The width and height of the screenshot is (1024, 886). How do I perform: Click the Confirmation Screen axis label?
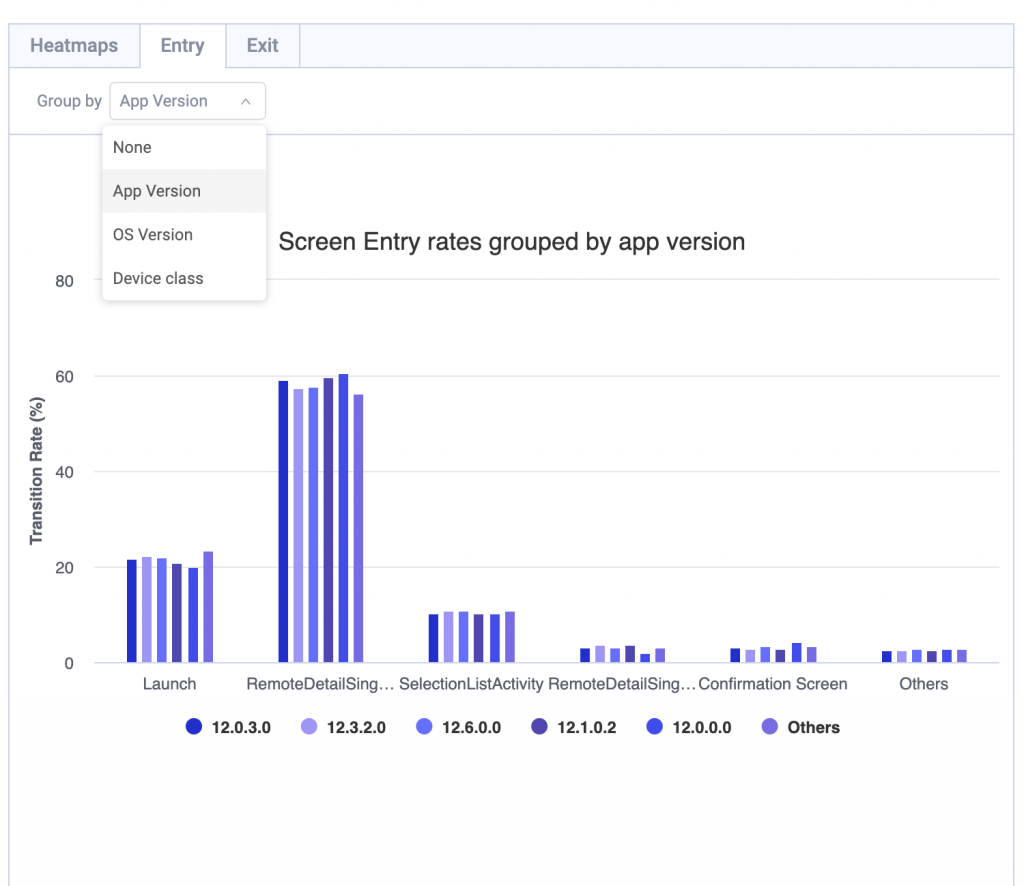(x=773, y=684)
